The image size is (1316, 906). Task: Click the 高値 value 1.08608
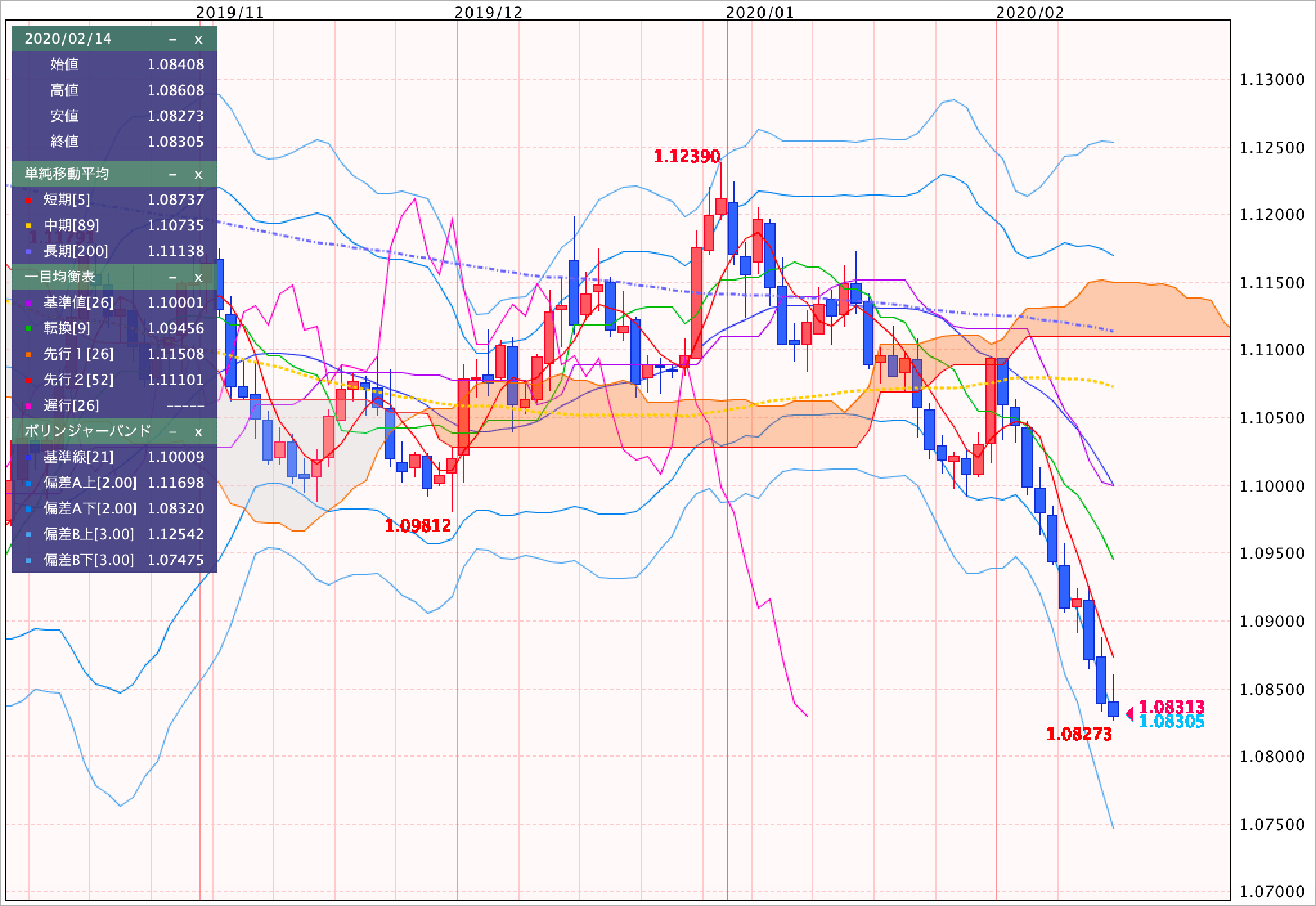coord(176,91)
